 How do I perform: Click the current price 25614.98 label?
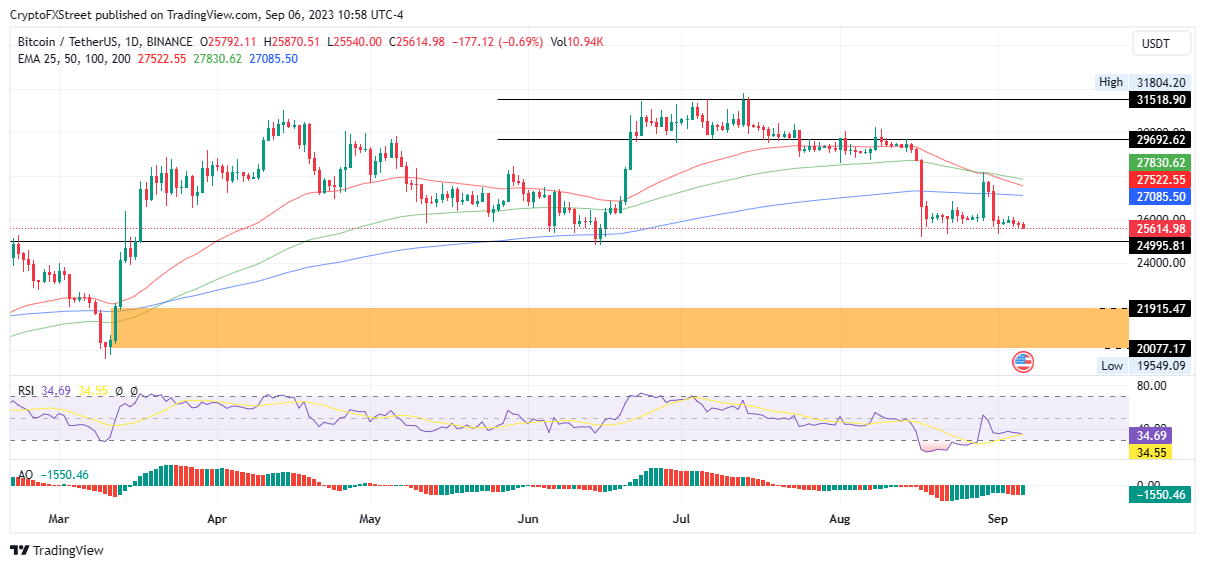[x=1159, y=229]
